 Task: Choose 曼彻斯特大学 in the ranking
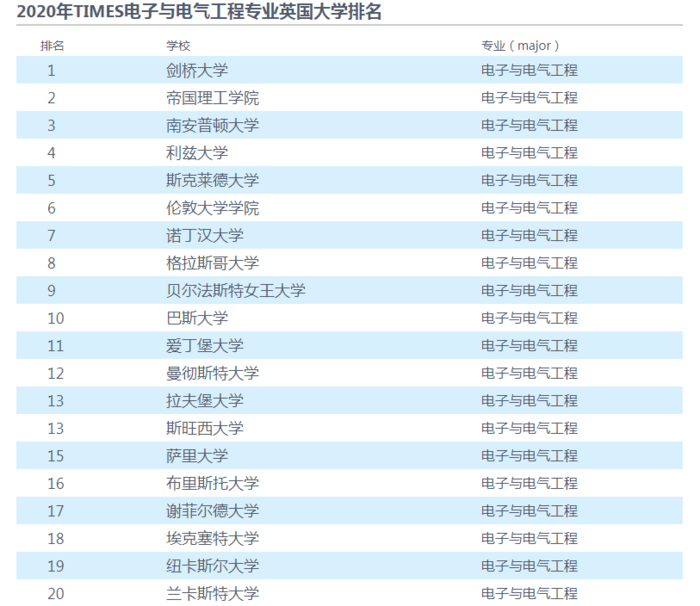pos(212,373)
